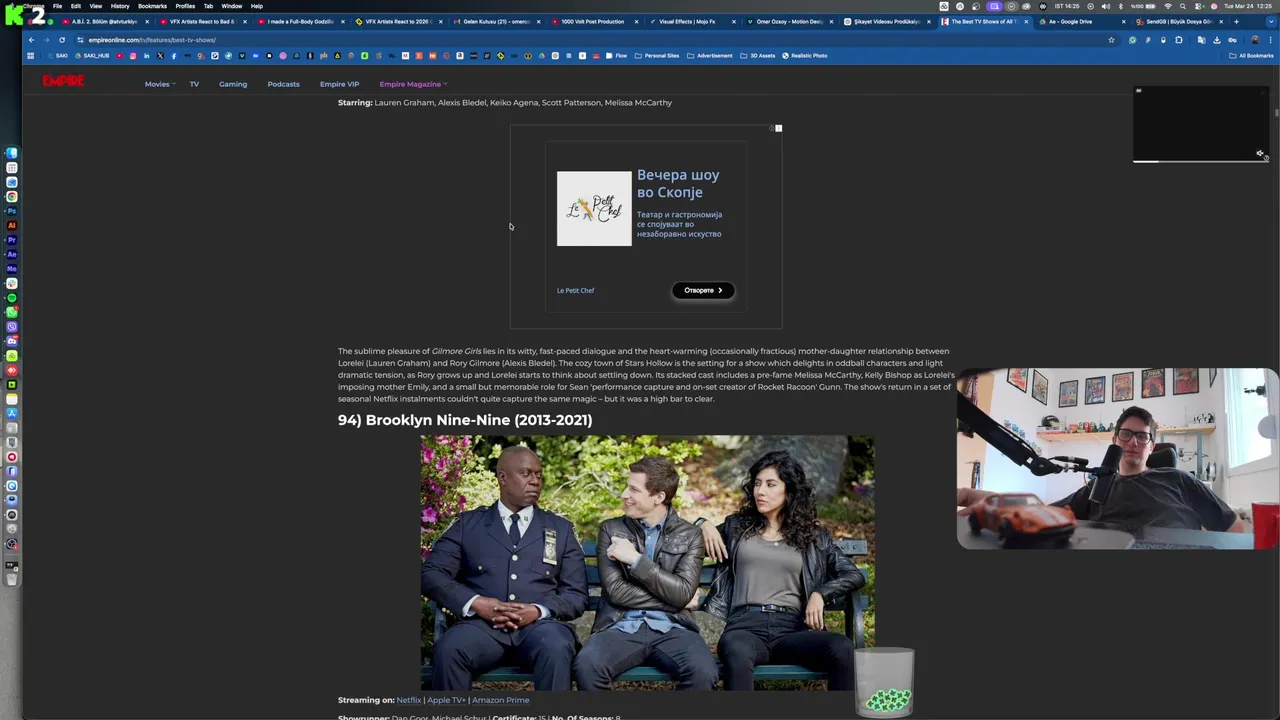The image size is (1280, 720).
Task: Open the tab search dropdown arrow
Action: [1270, 21]
